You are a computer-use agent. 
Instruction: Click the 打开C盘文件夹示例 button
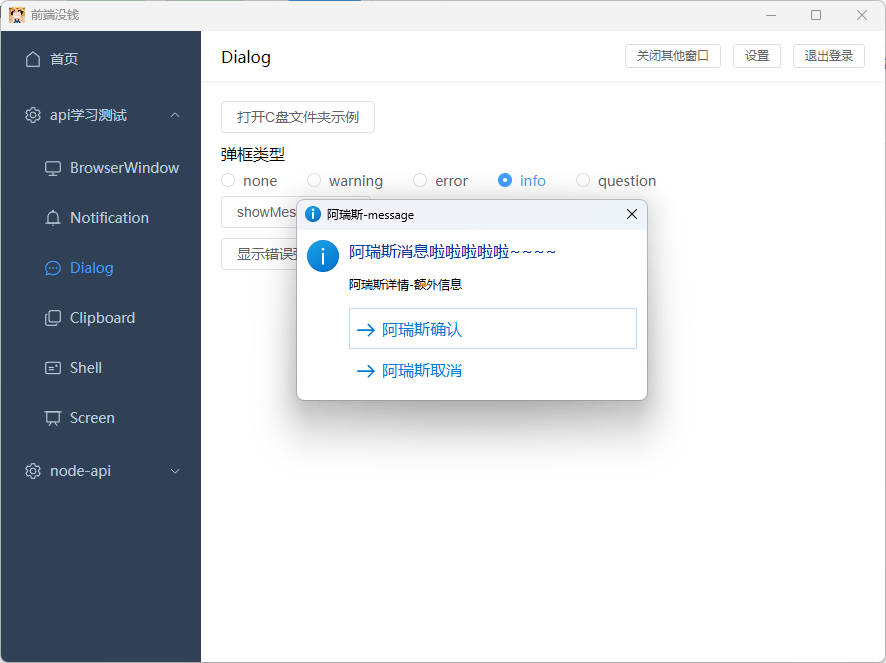pyautogui.click(x=298, y=117)
